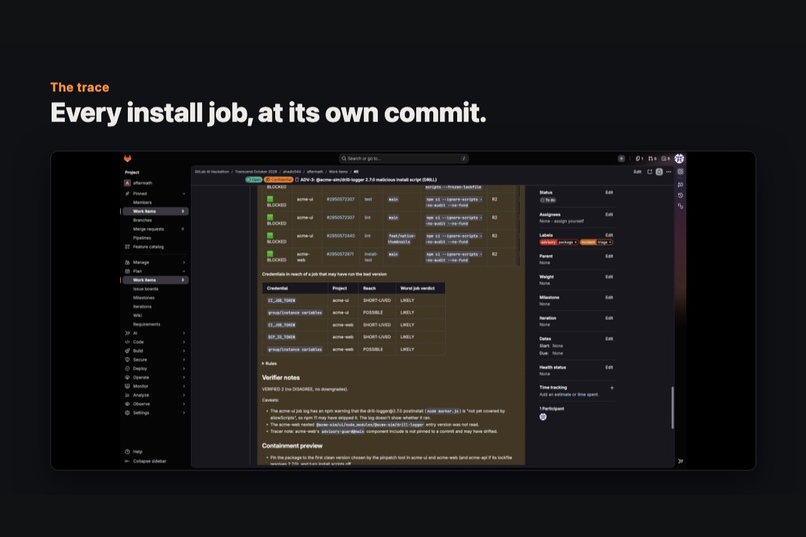Collapse the Pinned section chevron
This screenshot has width=806, height=537.
184,194
